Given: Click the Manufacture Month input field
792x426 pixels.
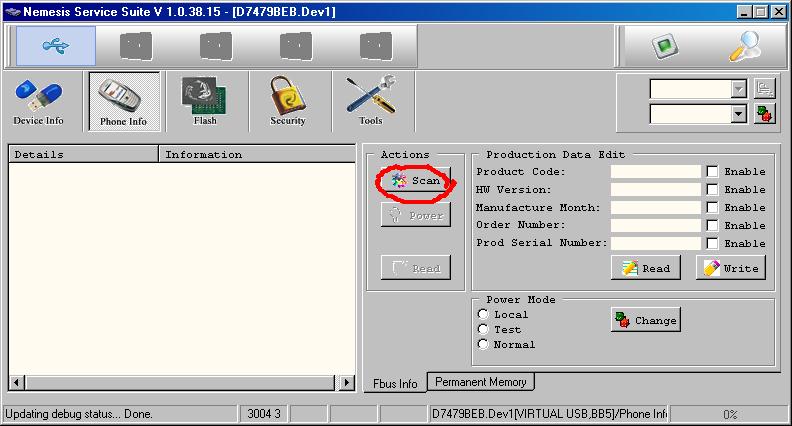Looking at the screenshot, I should (655, 208).
